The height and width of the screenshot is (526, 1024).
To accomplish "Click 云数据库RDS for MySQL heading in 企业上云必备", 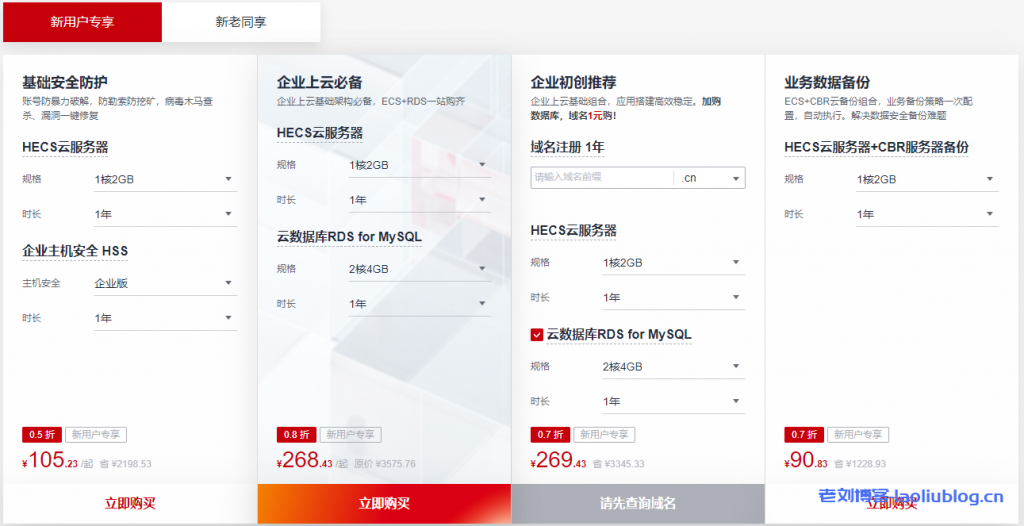I will coord(349,237).
